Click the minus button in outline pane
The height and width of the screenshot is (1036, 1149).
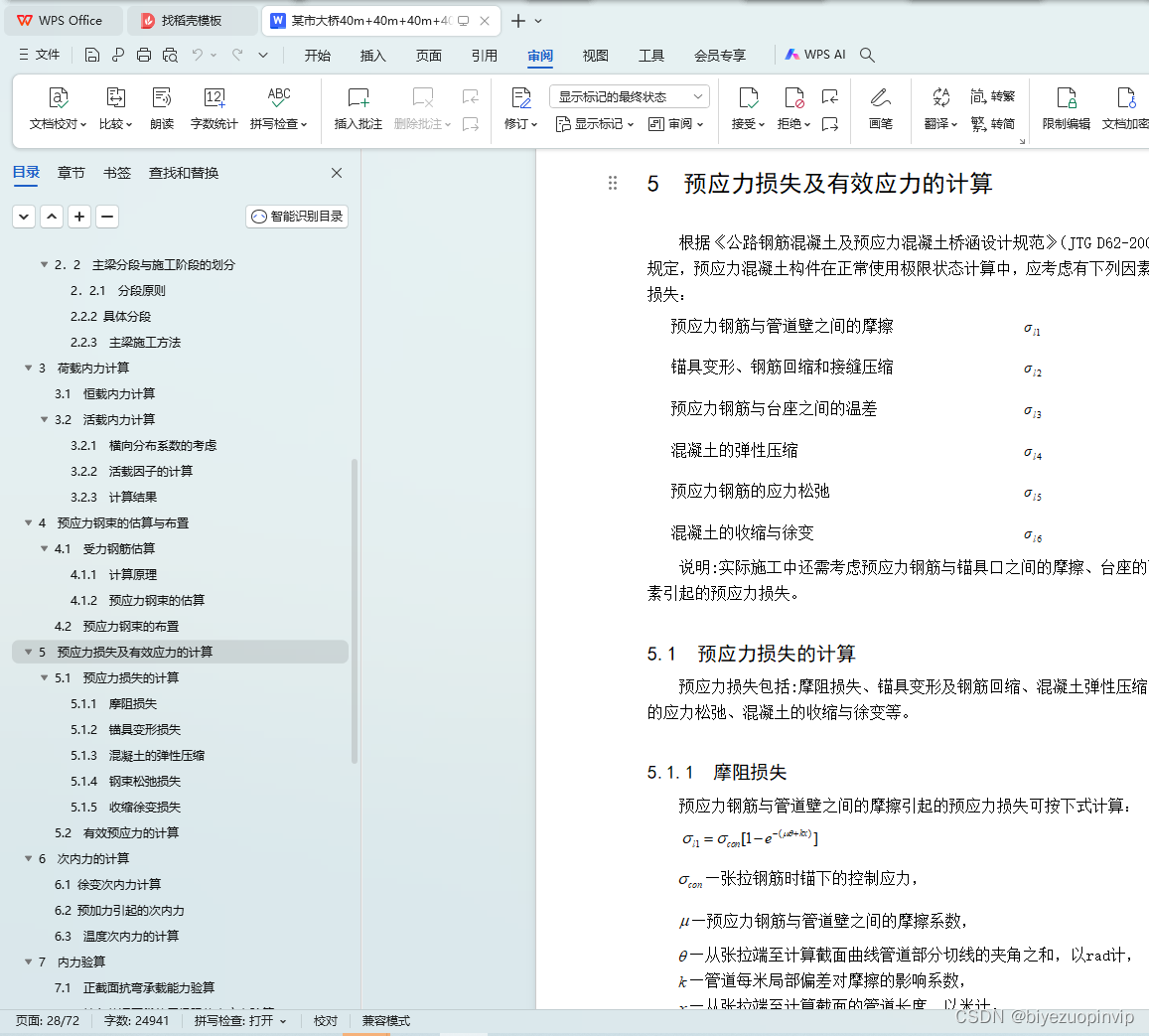[x=107, y=217]
